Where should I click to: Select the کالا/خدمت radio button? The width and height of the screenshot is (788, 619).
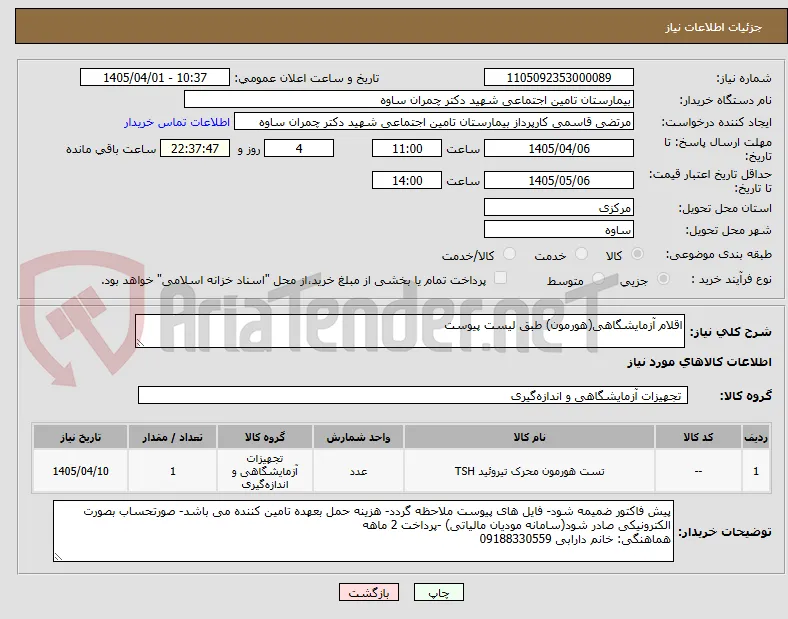tap(510, 254)
